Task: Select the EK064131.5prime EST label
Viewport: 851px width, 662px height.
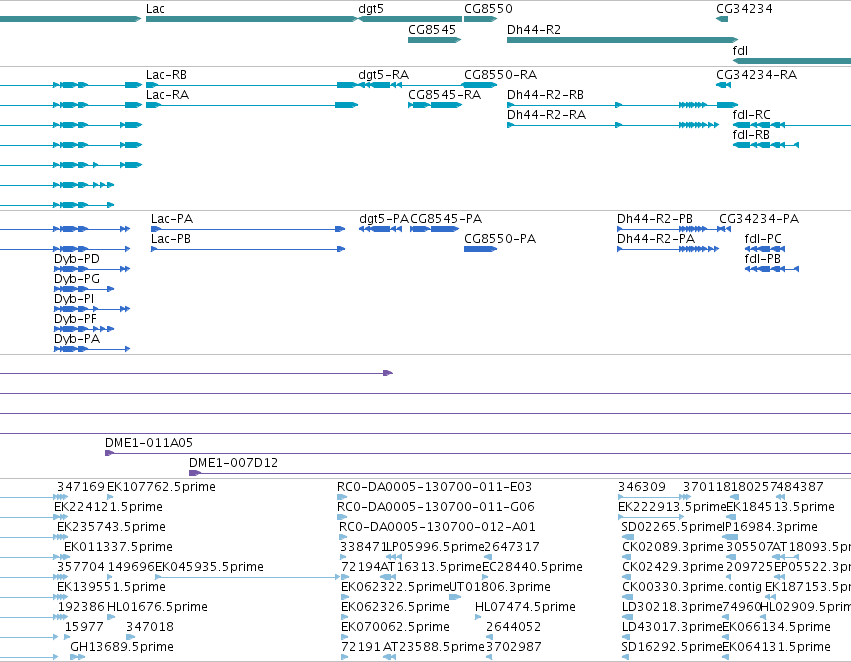Action: point(777,647)
